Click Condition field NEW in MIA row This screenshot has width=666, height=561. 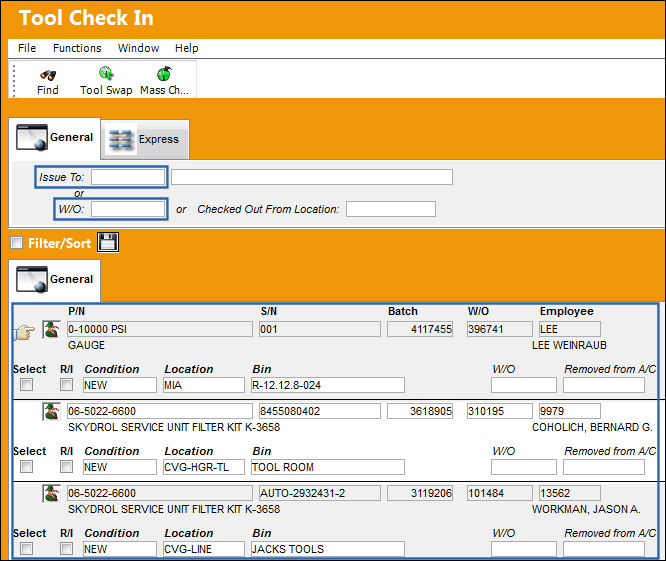tap(120, 385)
